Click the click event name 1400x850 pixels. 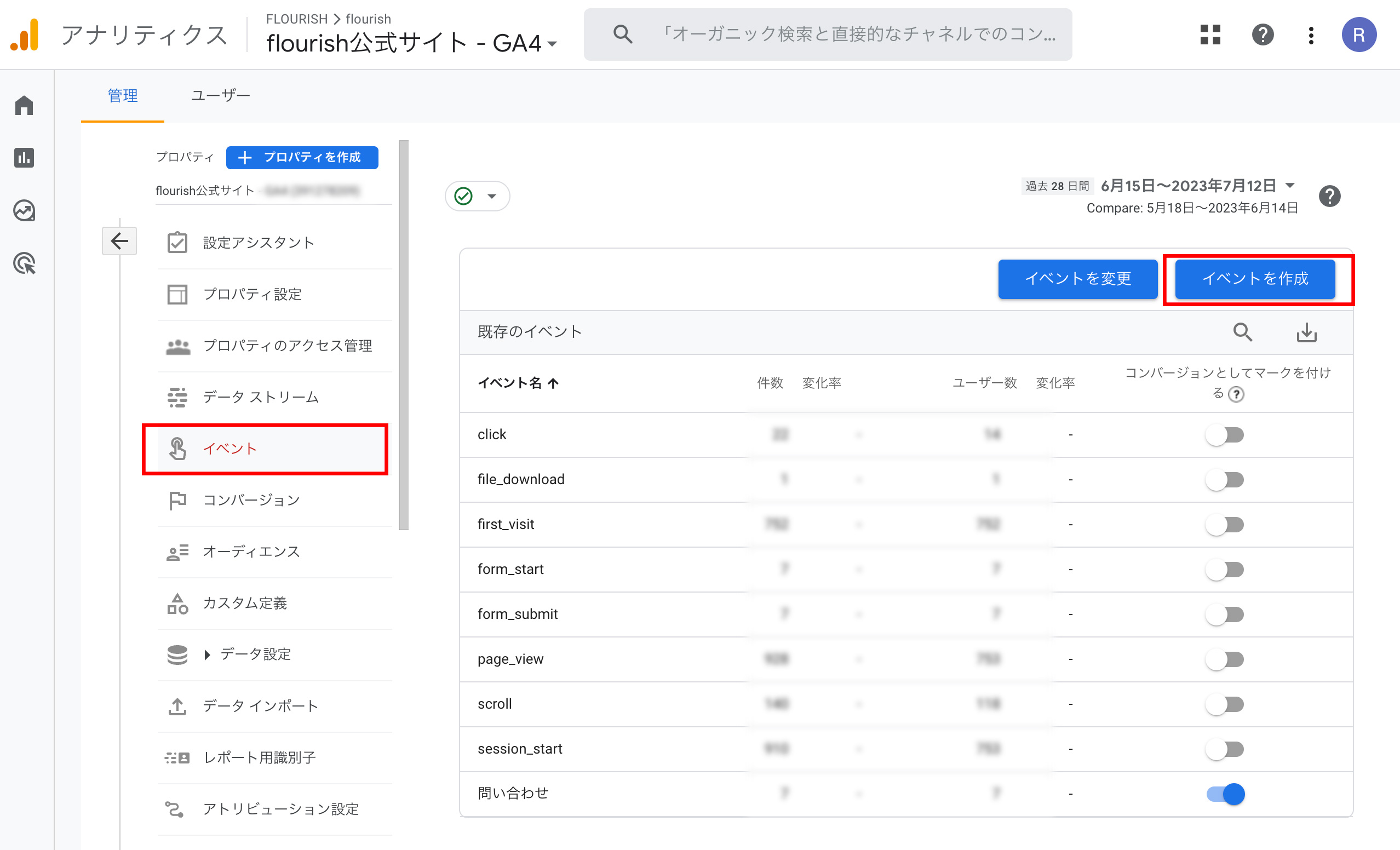coord(491,435)
